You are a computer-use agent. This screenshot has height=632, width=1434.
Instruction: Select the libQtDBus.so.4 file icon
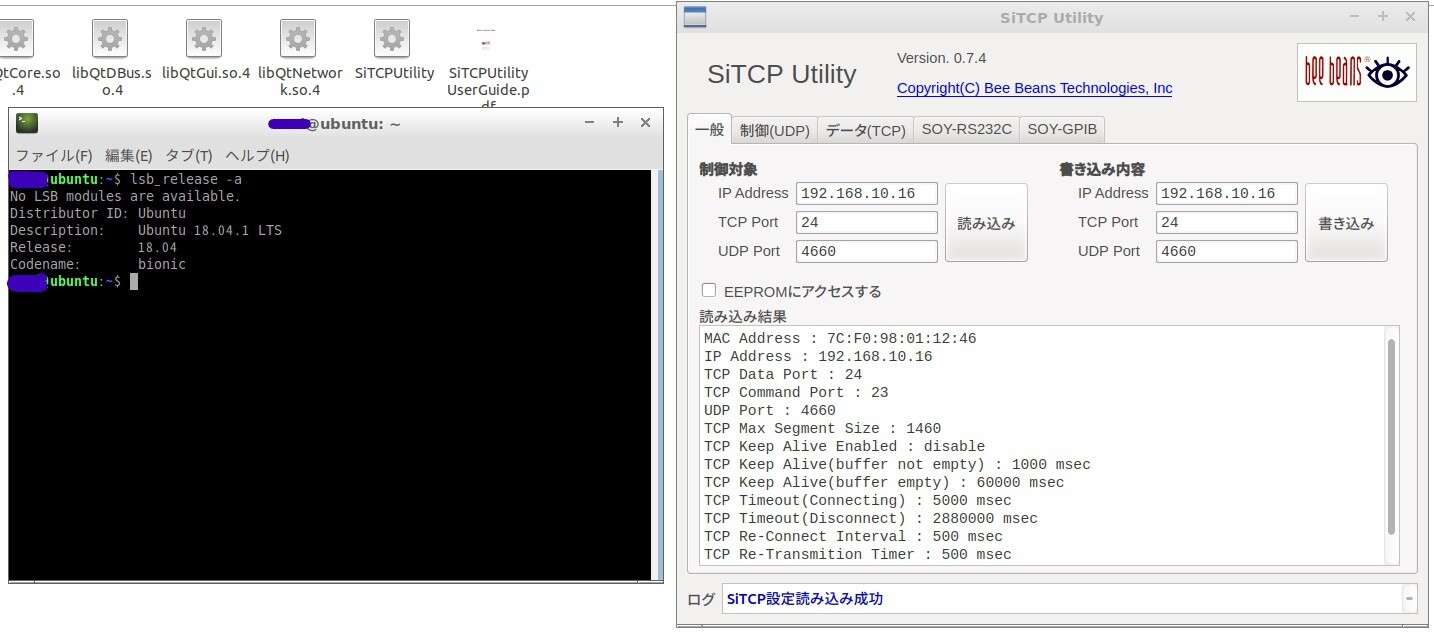(x=110, y=39)
